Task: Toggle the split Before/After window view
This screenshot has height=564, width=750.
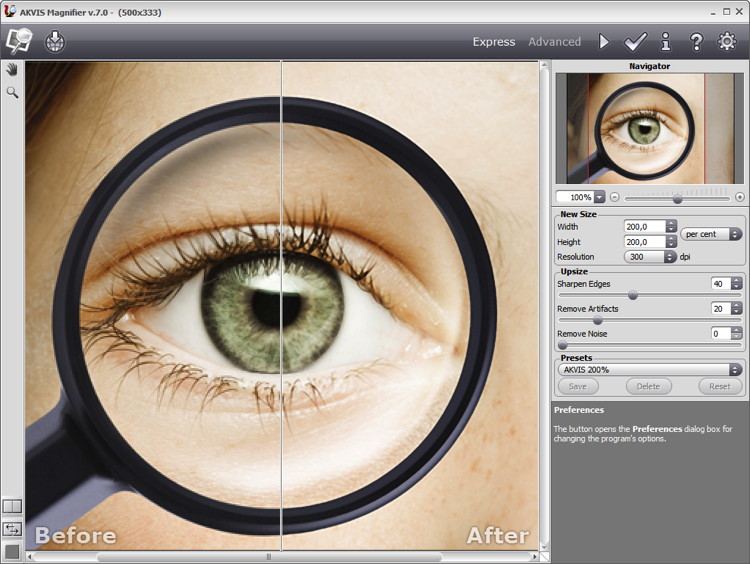Action: point(12,507)
